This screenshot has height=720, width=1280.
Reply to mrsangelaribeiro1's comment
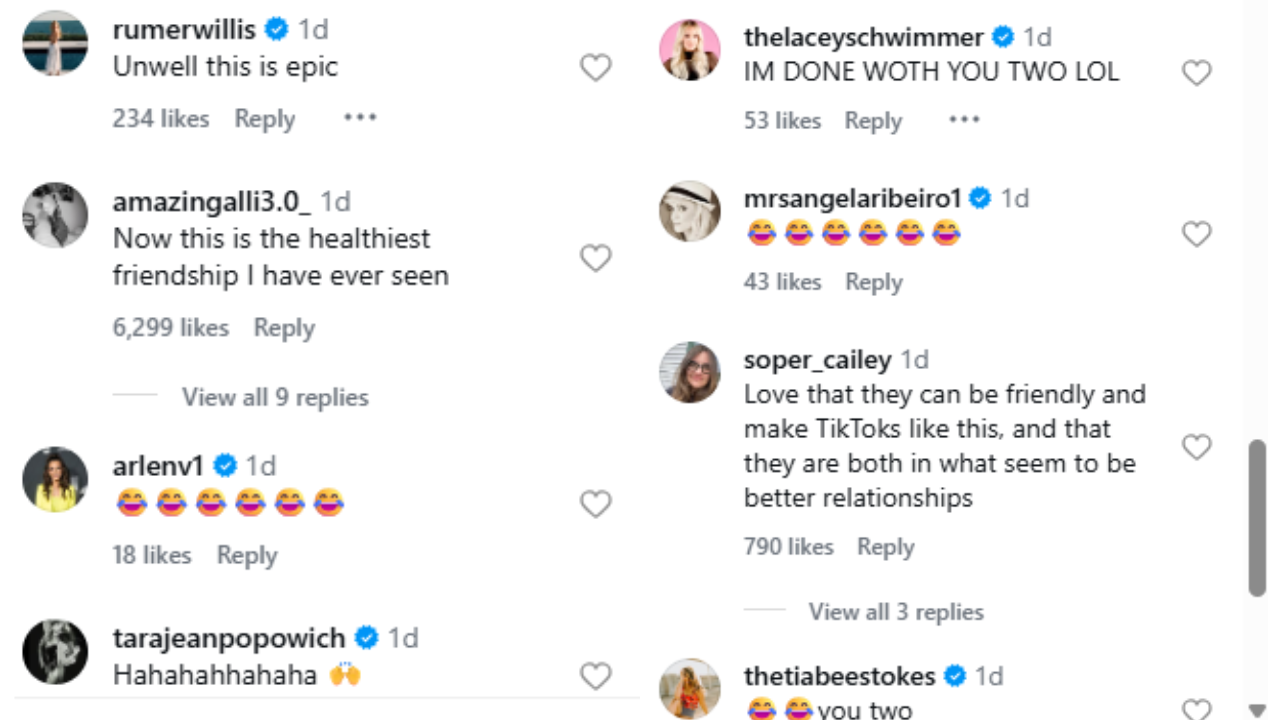tap(873, 282)
